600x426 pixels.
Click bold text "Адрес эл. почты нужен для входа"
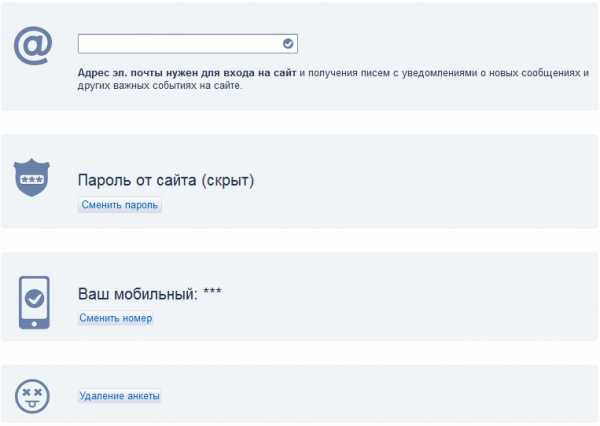pyautogui.click(x=160, y=73)
